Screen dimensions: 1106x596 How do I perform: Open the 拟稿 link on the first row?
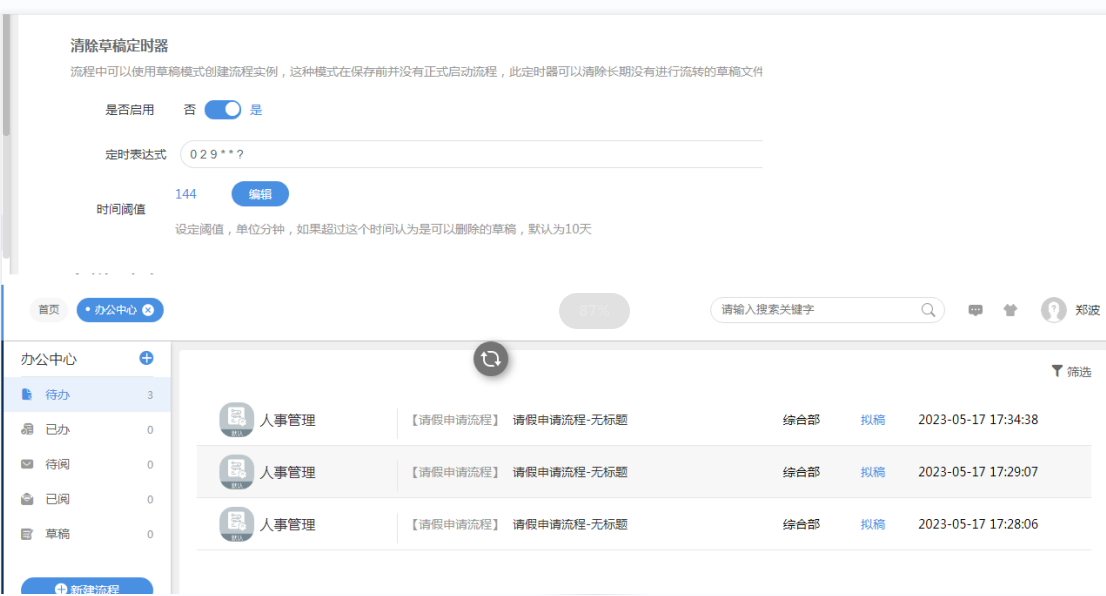tap(872, 419)
